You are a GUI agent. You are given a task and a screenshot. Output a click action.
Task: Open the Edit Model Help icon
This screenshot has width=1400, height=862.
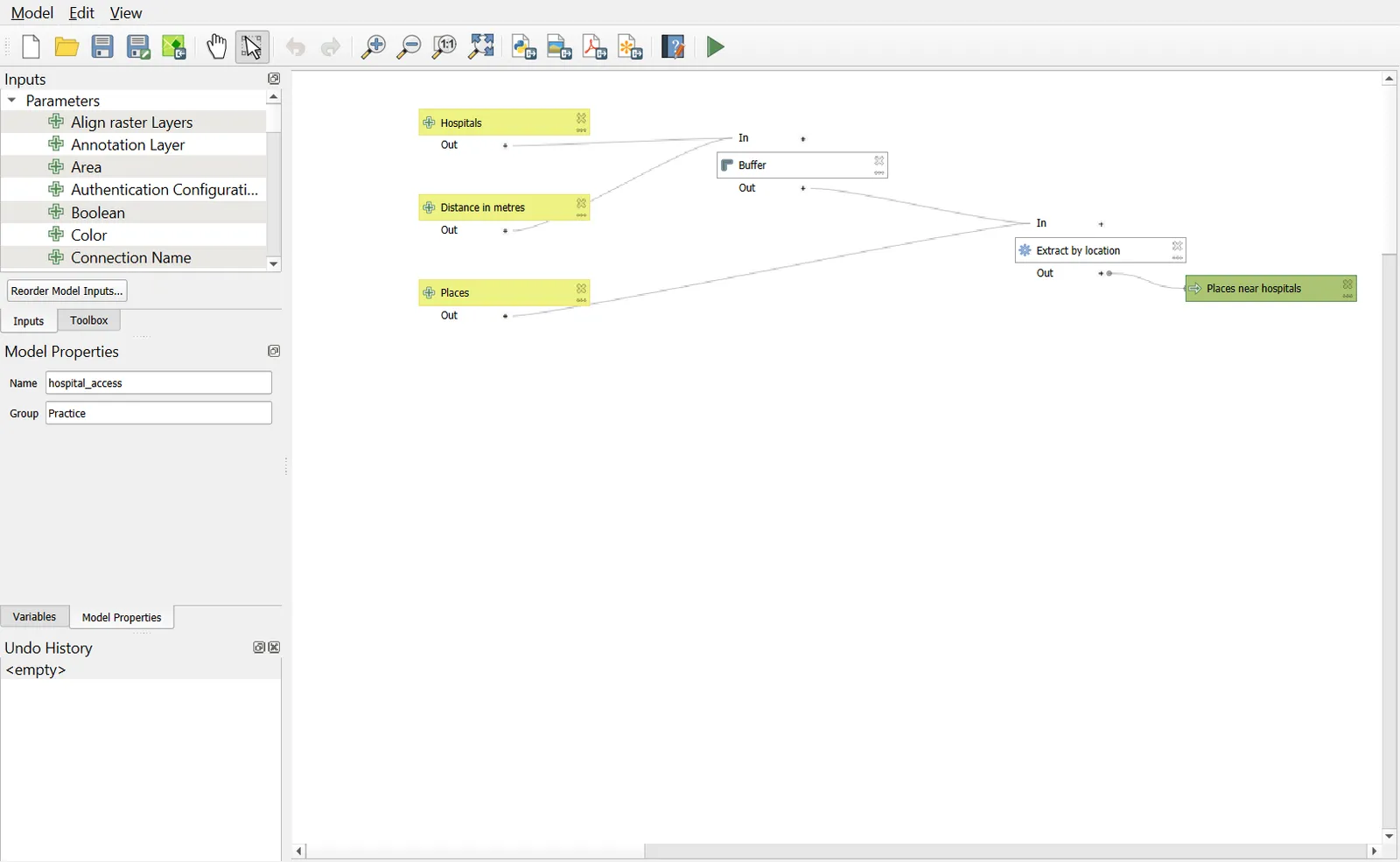click(x=673, y=47)
